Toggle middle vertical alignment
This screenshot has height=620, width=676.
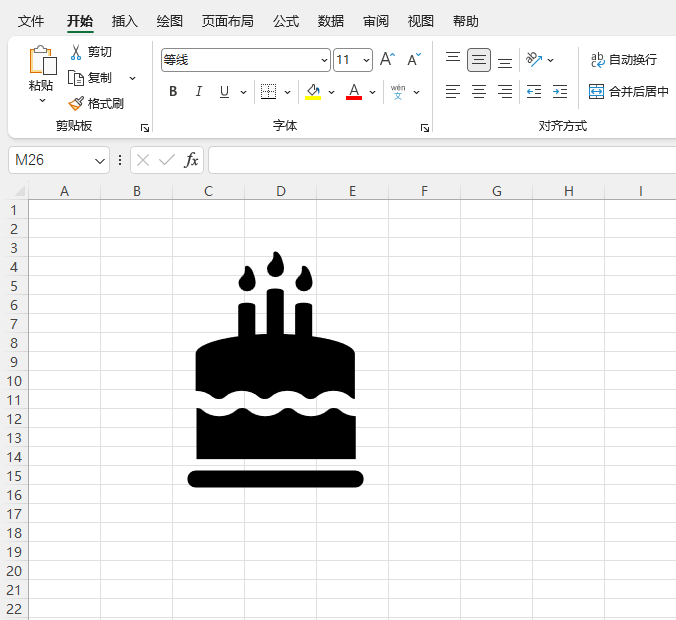(479, 60)
